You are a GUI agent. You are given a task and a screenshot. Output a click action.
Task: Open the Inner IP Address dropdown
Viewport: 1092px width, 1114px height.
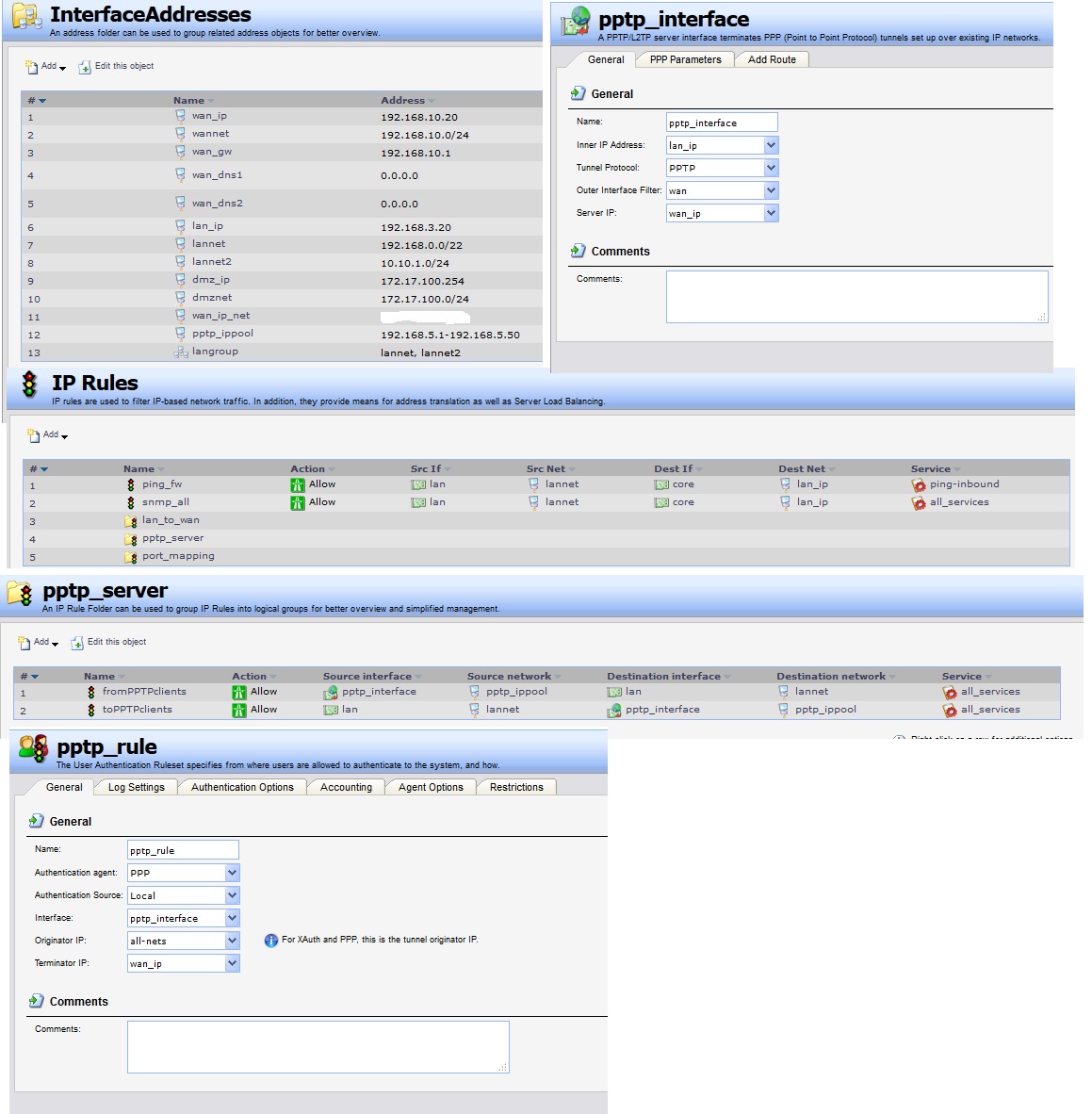click(x=771, y=145)
